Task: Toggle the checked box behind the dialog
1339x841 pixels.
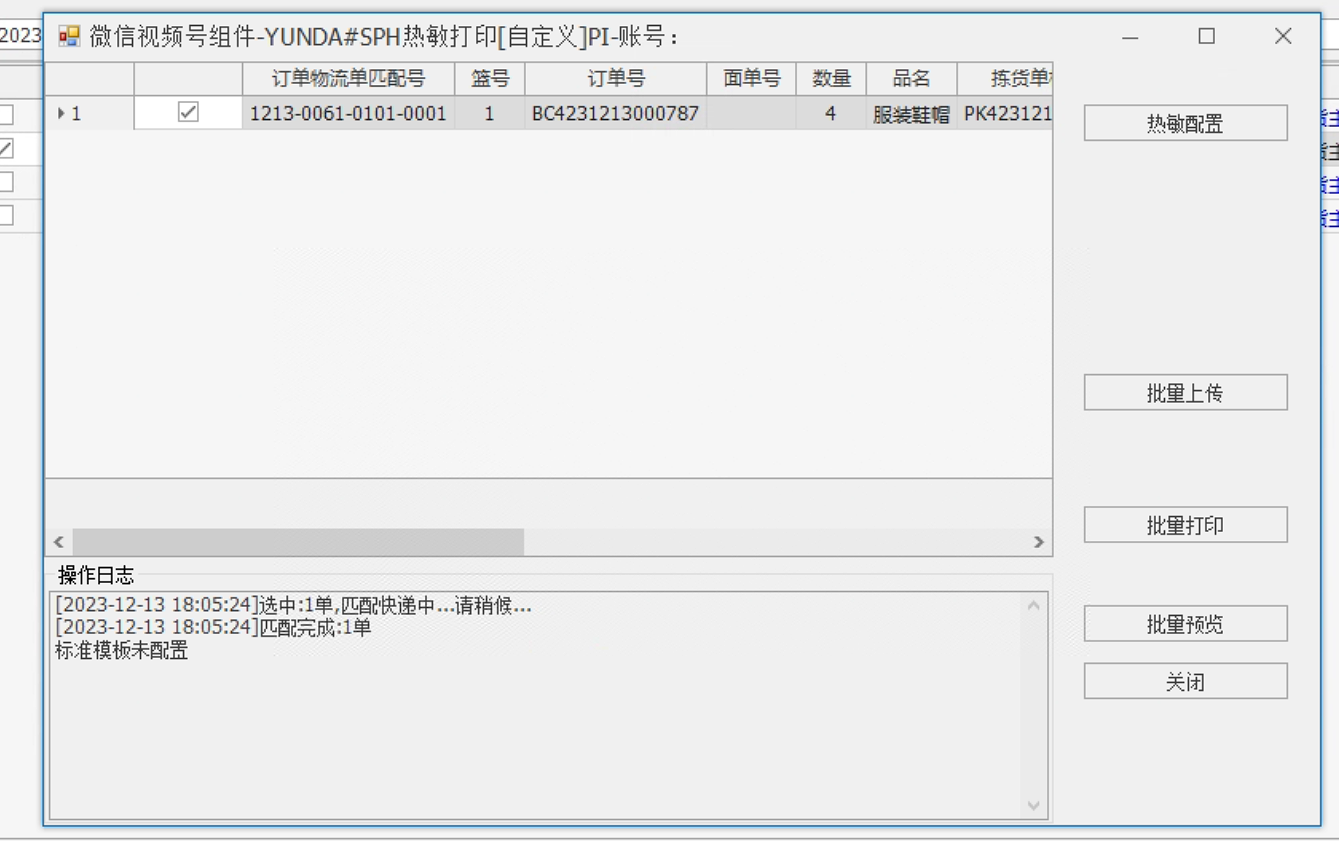Action: click(x=6, y=149)
